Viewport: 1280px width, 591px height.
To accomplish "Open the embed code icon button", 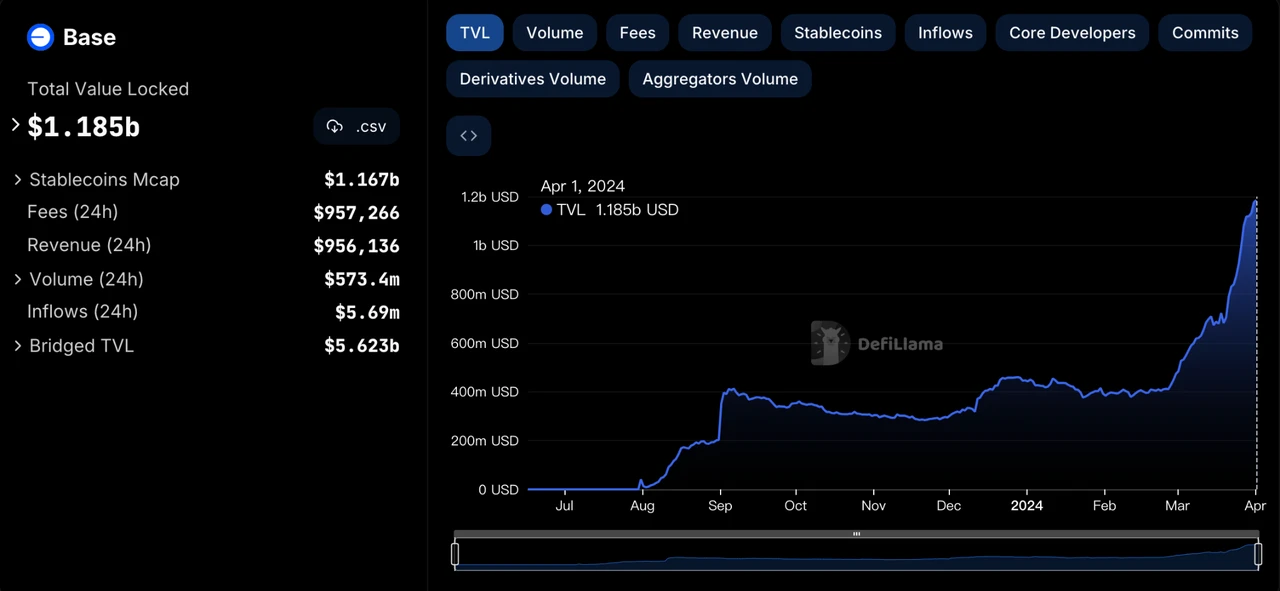I will click(468, 136).
